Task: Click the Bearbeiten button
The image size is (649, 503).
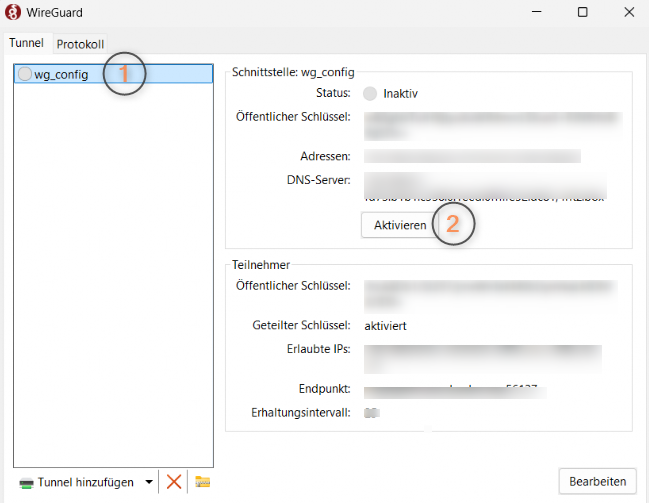Action: point(596,481)
